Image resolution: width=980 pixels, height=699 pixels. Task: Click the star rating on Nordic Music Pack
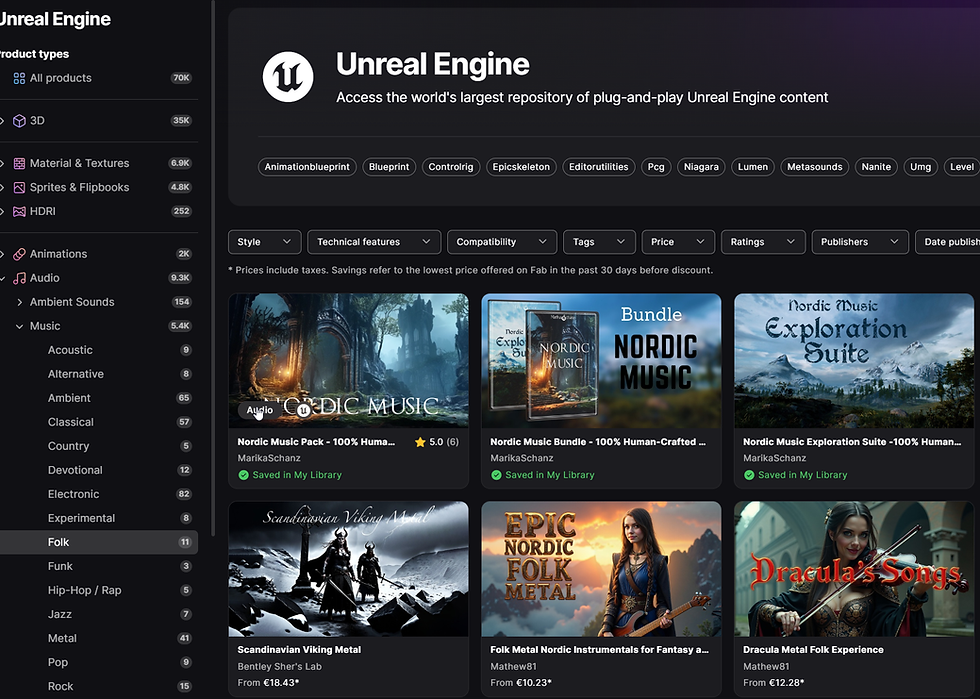pyautogui.click(x=436, y=442)
